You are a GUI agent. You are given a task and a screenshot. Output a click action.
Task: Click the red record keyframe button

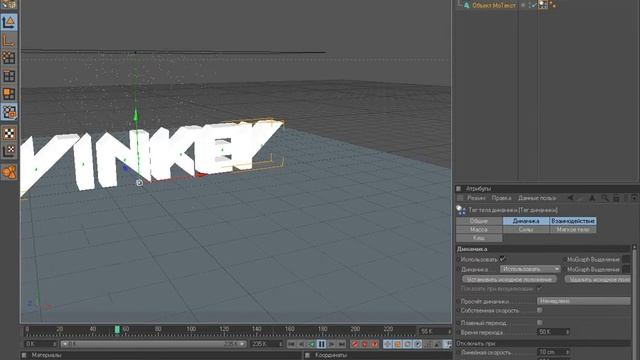pyautogui.click(x=355, y=344)
